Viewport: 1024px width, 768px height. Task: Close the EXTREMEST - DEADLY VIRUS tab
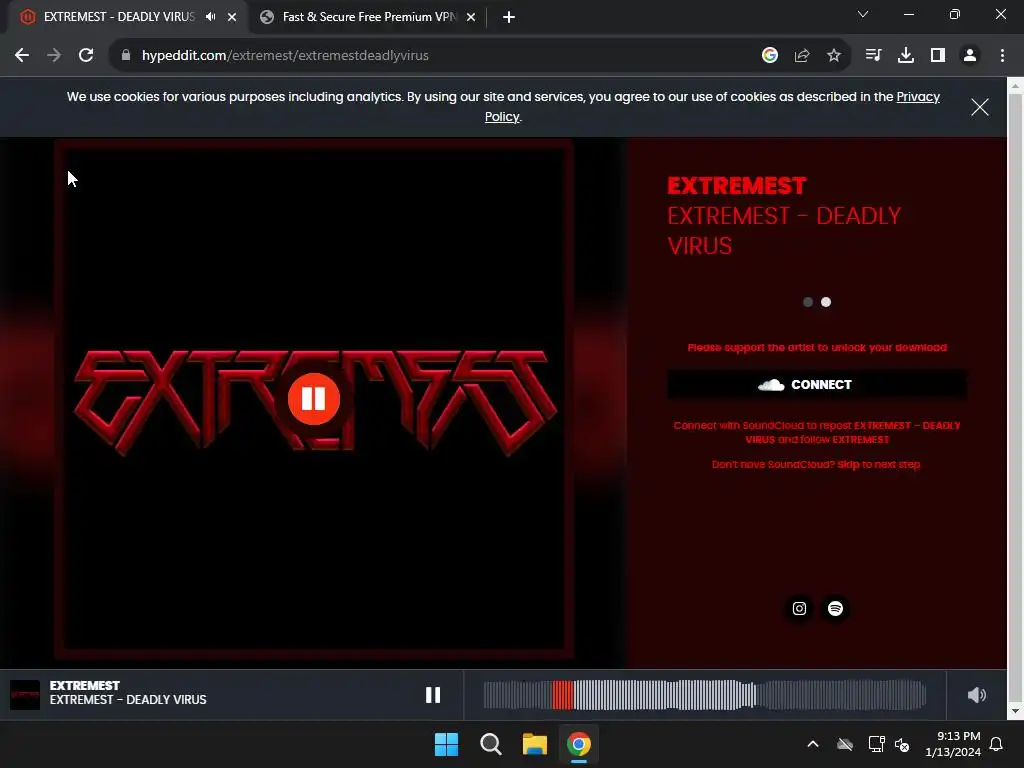pos(232,17)
